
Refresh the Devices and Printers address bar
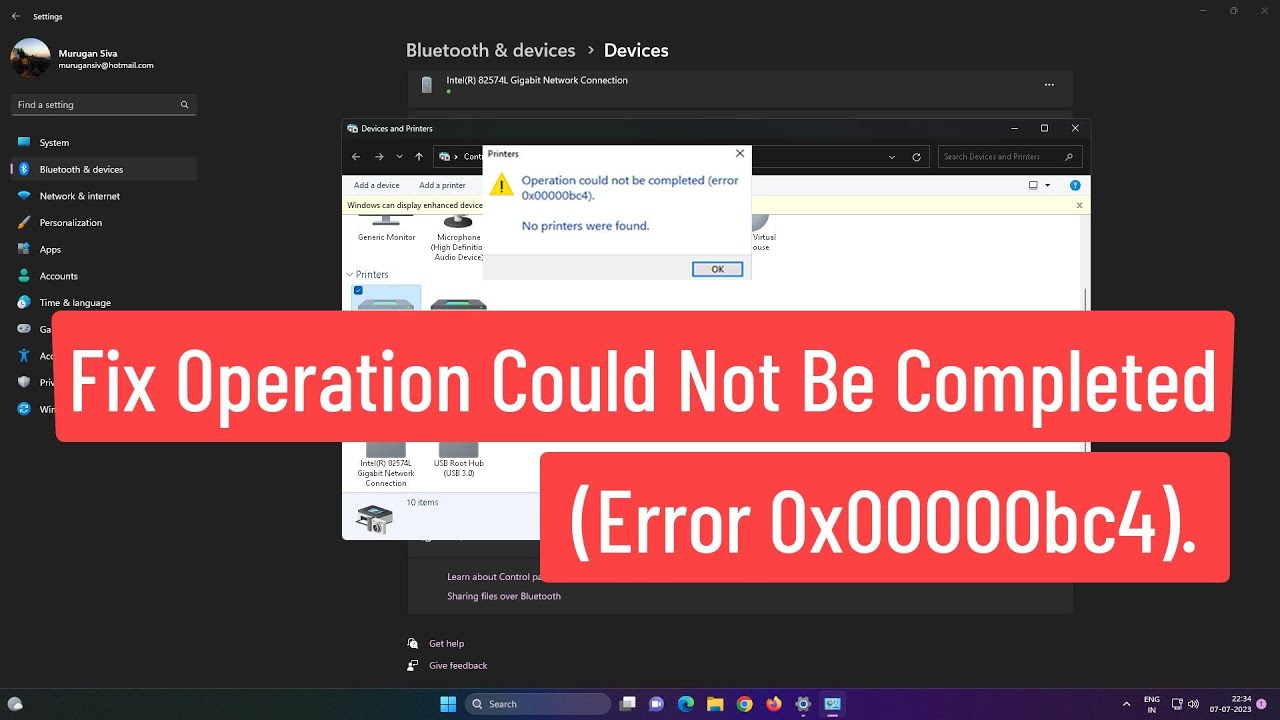point(916,157)
